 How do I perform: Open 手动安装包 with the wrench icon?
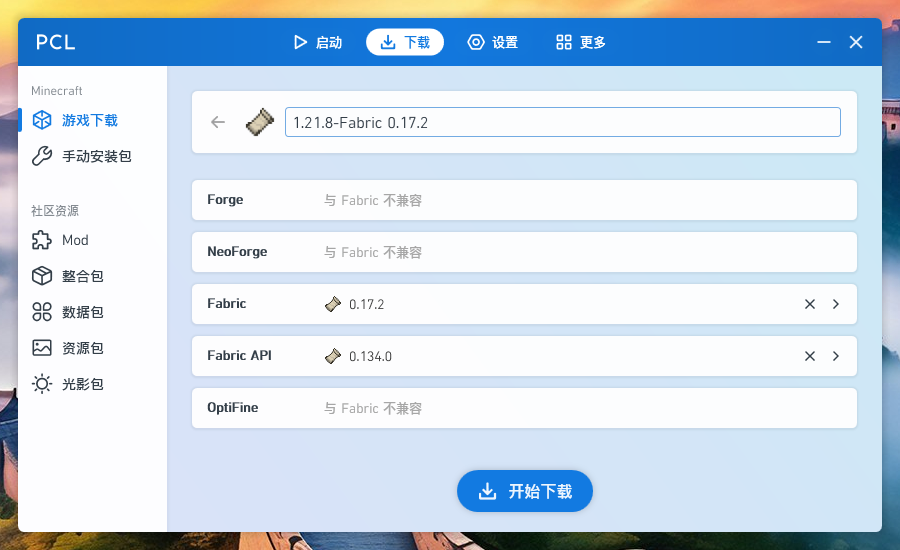click(96, 156)
